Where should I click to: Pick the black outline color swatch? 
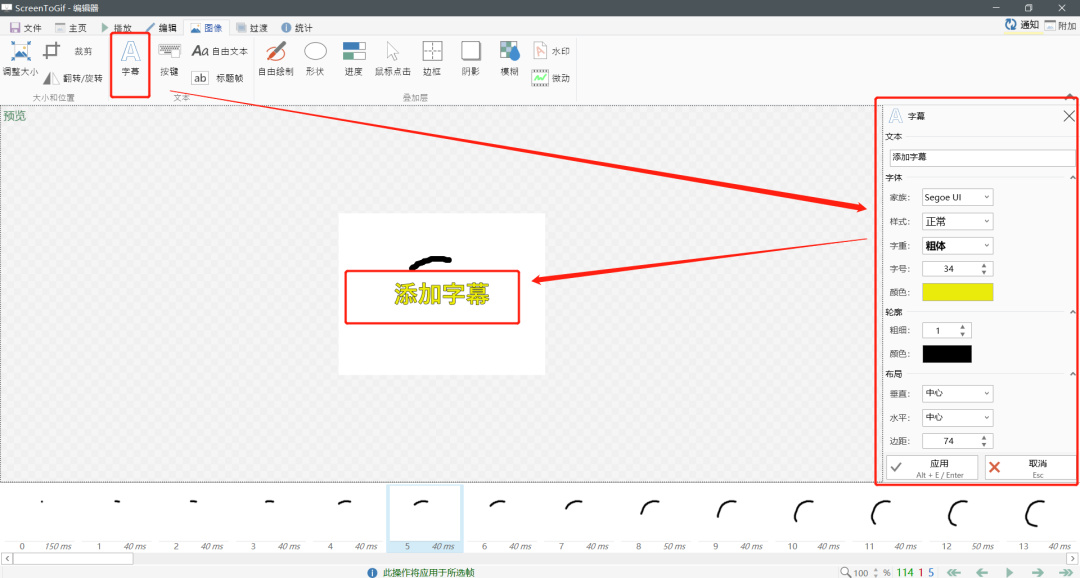tap(947, 354)
